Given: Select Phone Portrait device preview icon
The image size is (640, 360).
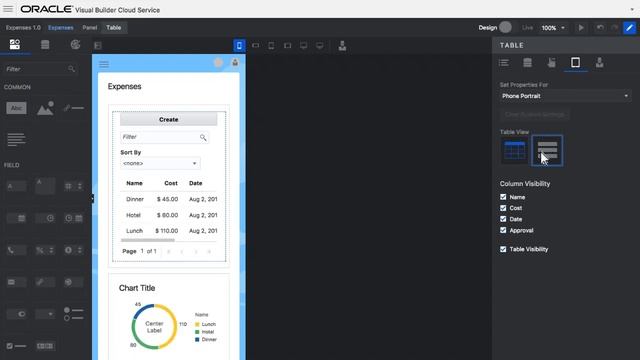Looking at the screenshot, I should [x=239, y=45].
